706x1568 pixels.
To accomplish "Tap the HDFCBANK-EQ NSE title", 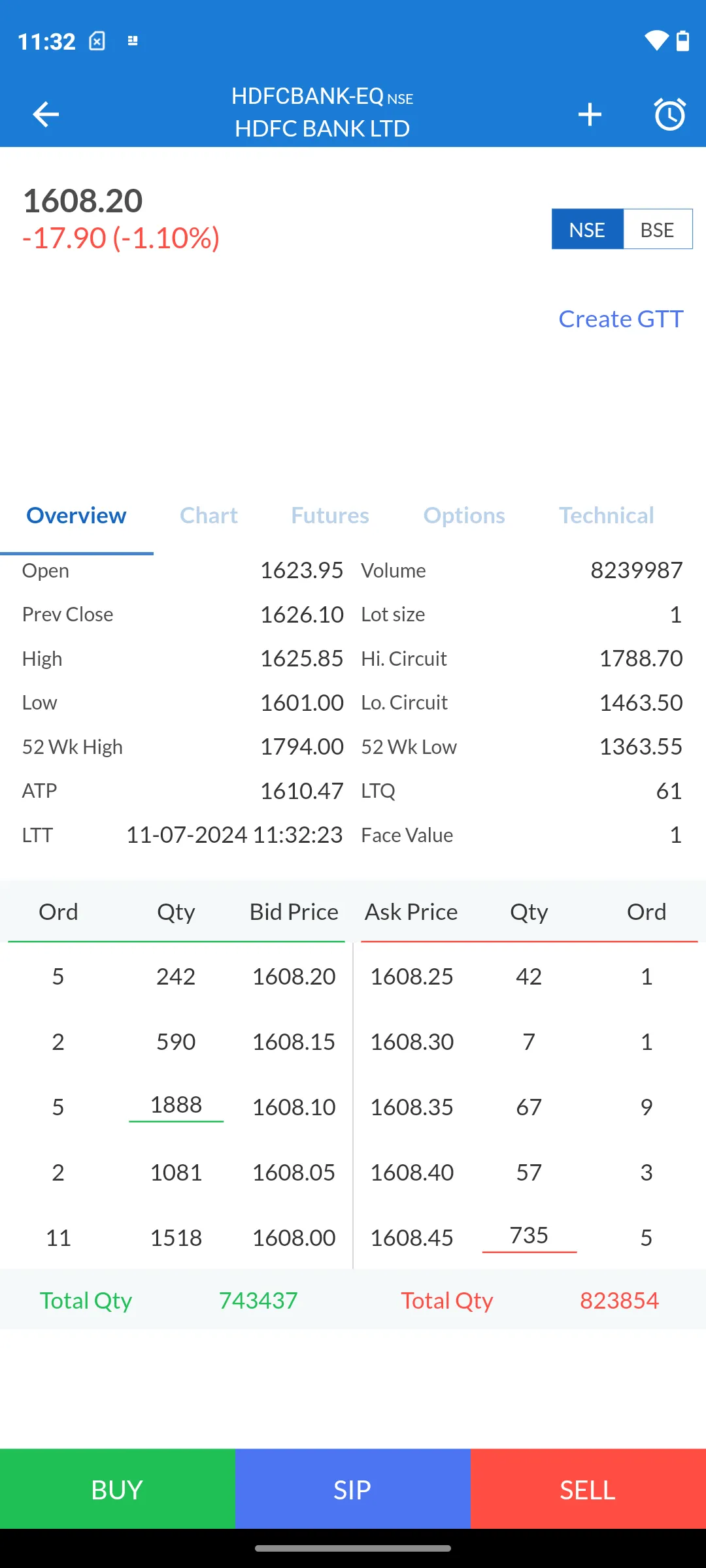I will 322,97.
